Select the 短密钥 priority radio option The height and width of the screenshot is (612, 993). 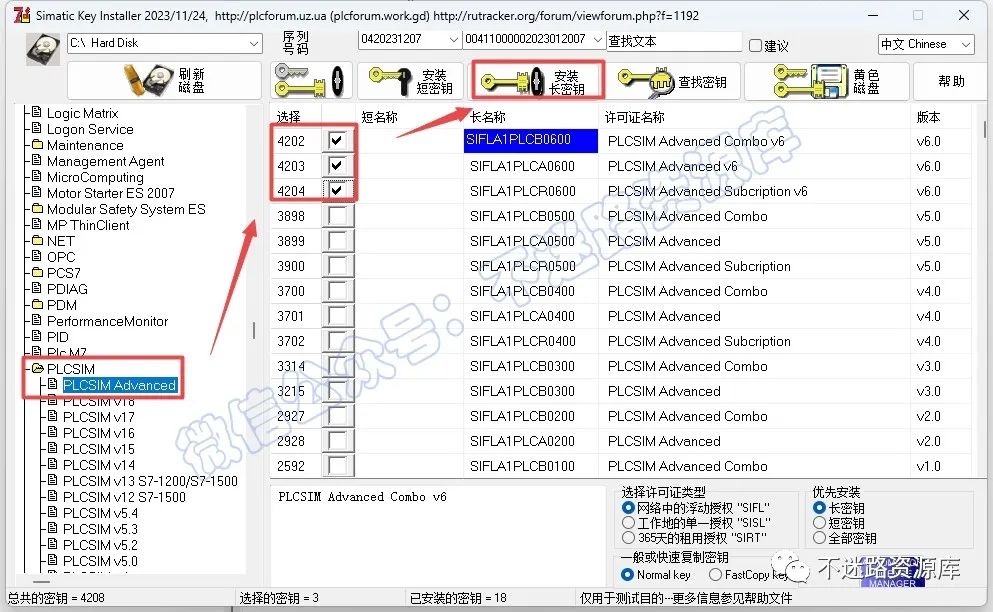(819, 523)
